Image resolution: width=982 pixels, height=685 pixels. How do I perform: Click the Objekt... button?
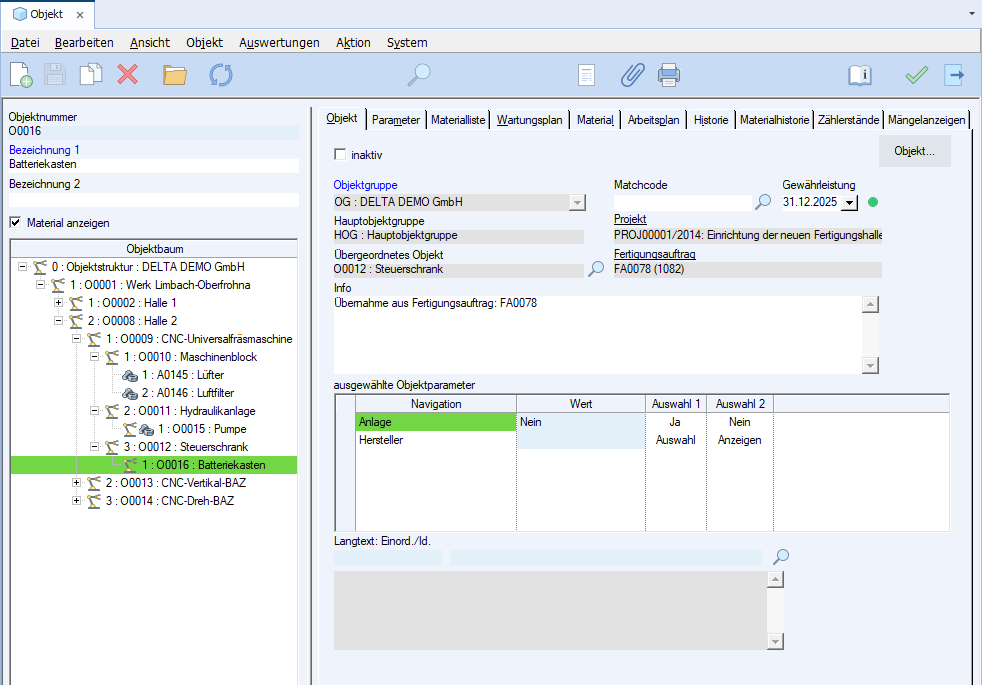coord(914,151)
